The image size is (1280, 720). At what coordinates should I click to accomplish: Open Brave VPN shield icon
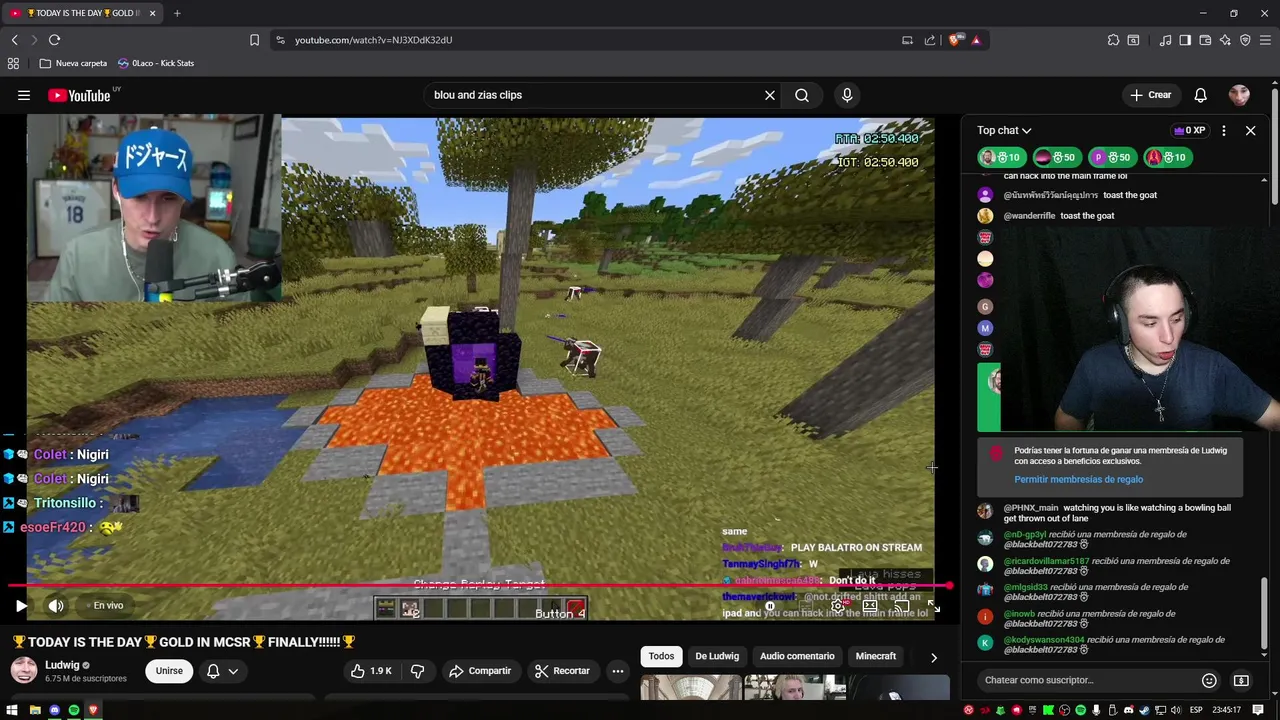click(x=1245, y=40)
